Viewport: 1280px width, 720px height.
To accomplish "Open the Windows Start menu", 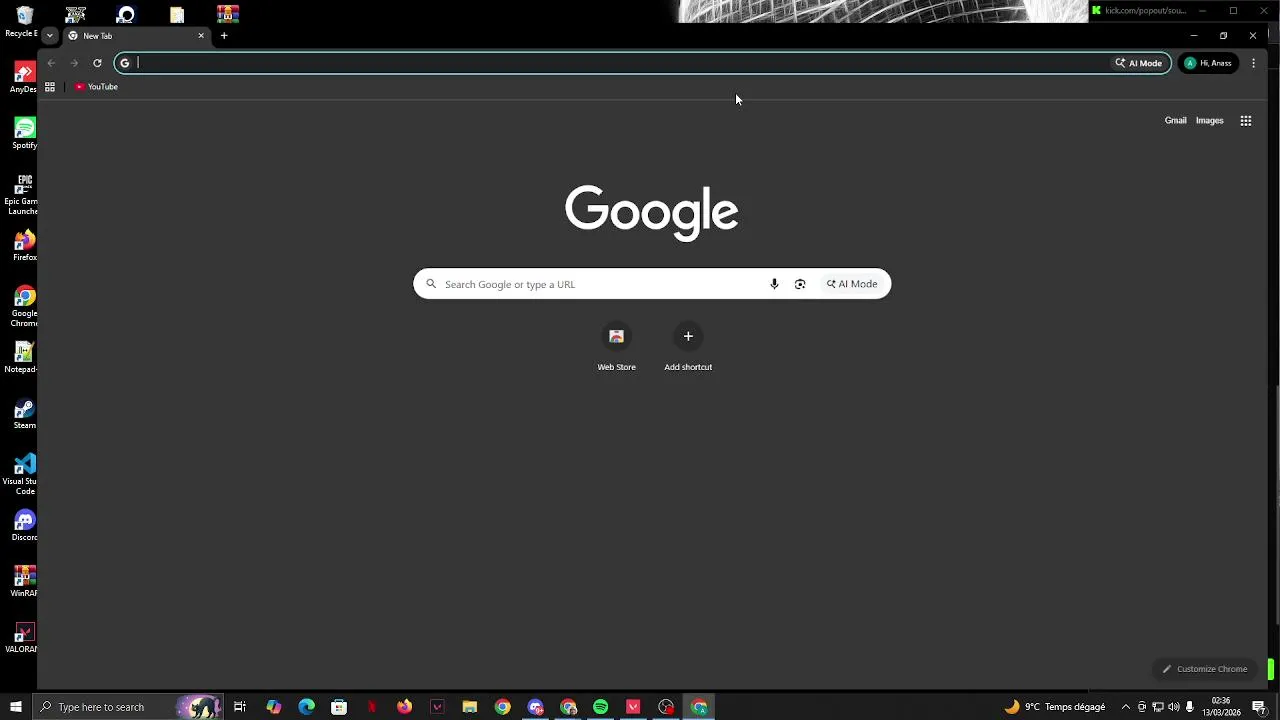I will (x=16, y=707).
